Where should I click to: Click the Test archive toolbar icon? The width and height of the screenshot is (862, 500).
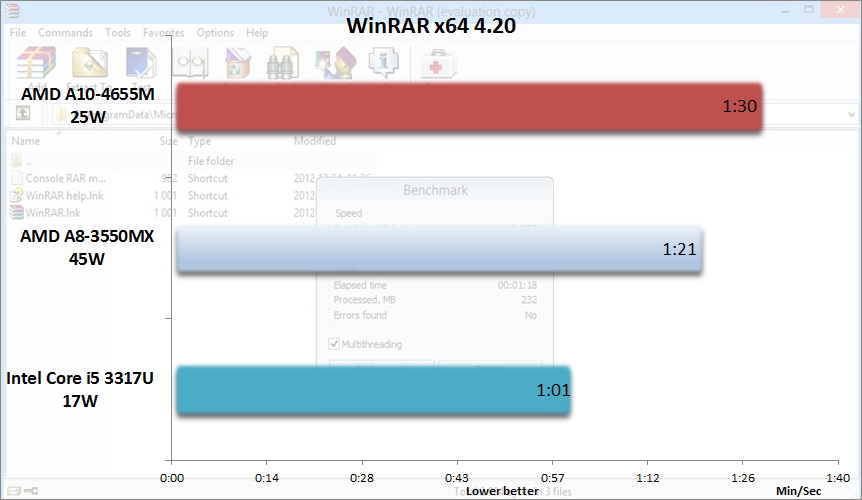point(141,63)
